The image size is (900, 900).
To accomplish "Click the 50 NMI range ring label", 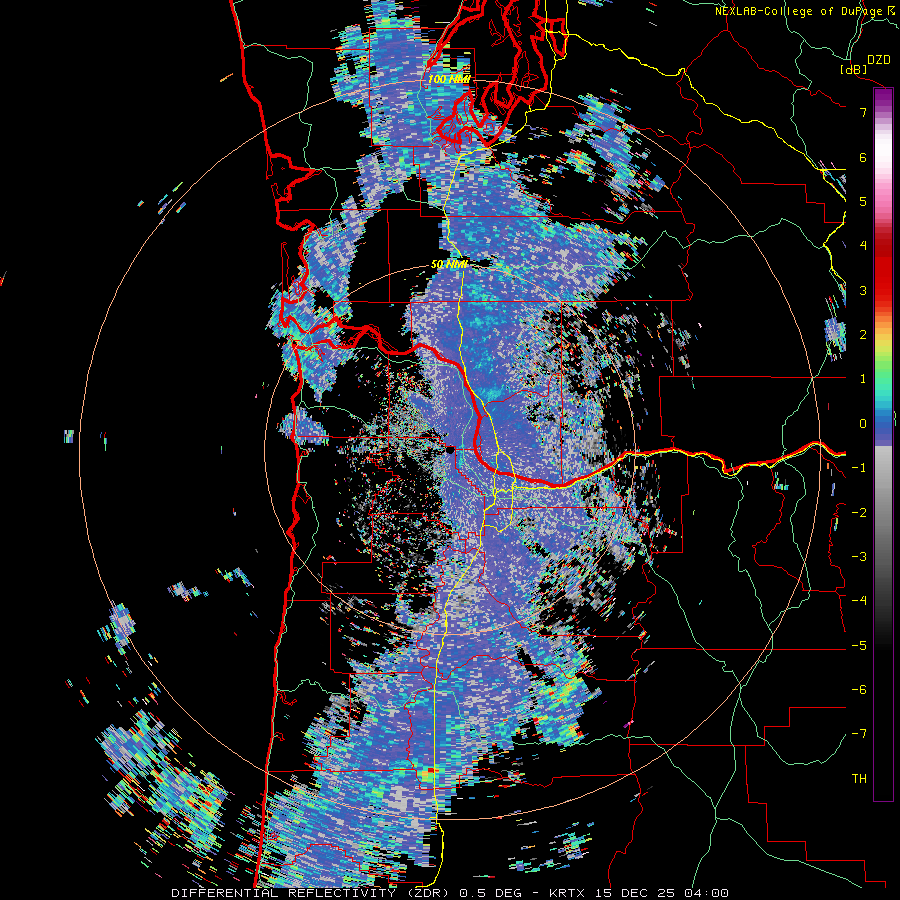I will 449,265.
